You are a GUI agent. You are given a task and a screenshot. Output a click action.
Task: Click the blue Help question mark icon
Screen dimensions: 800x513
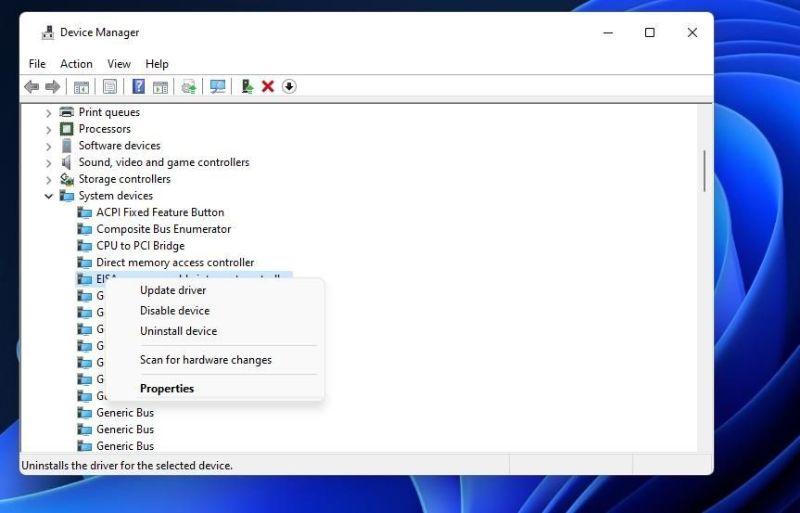click(x=138, y=87)
